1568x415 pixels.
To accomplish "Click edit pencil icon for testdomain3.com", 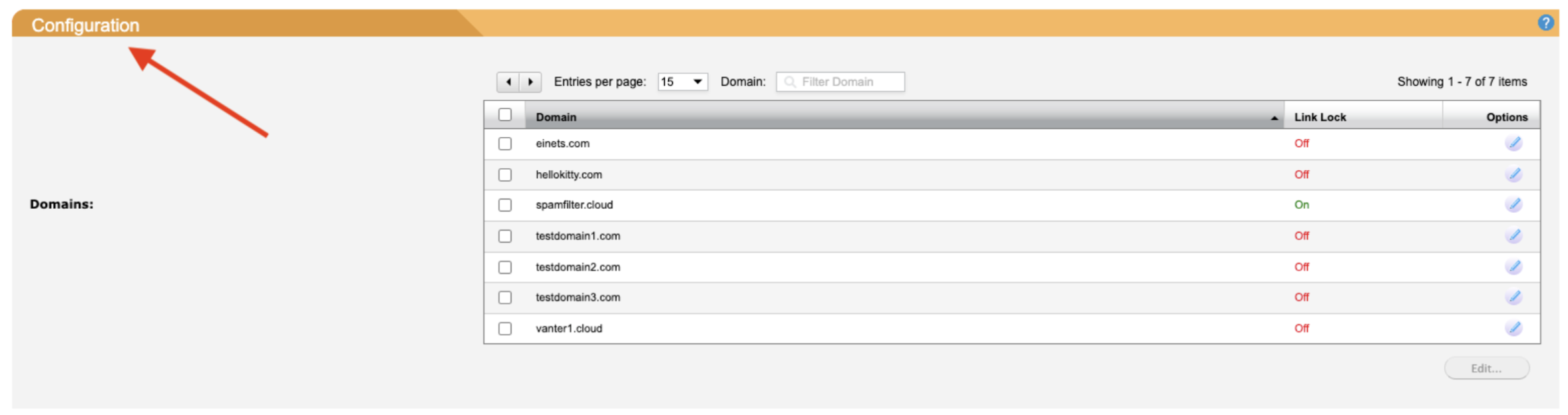I will click(1513, 297).
